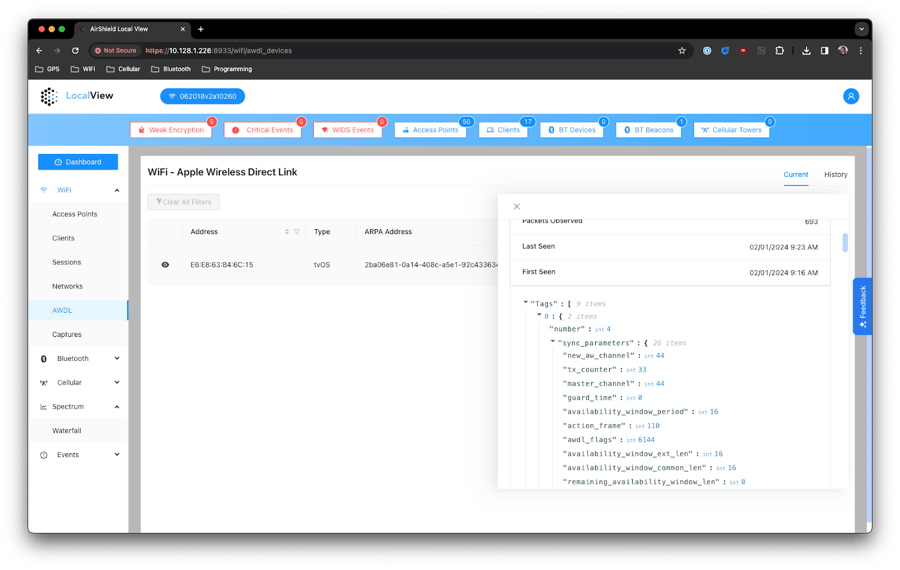This screenshot has height=570, width=900.
Task: Click the browser back arrow
Action: tap(39, 51)
